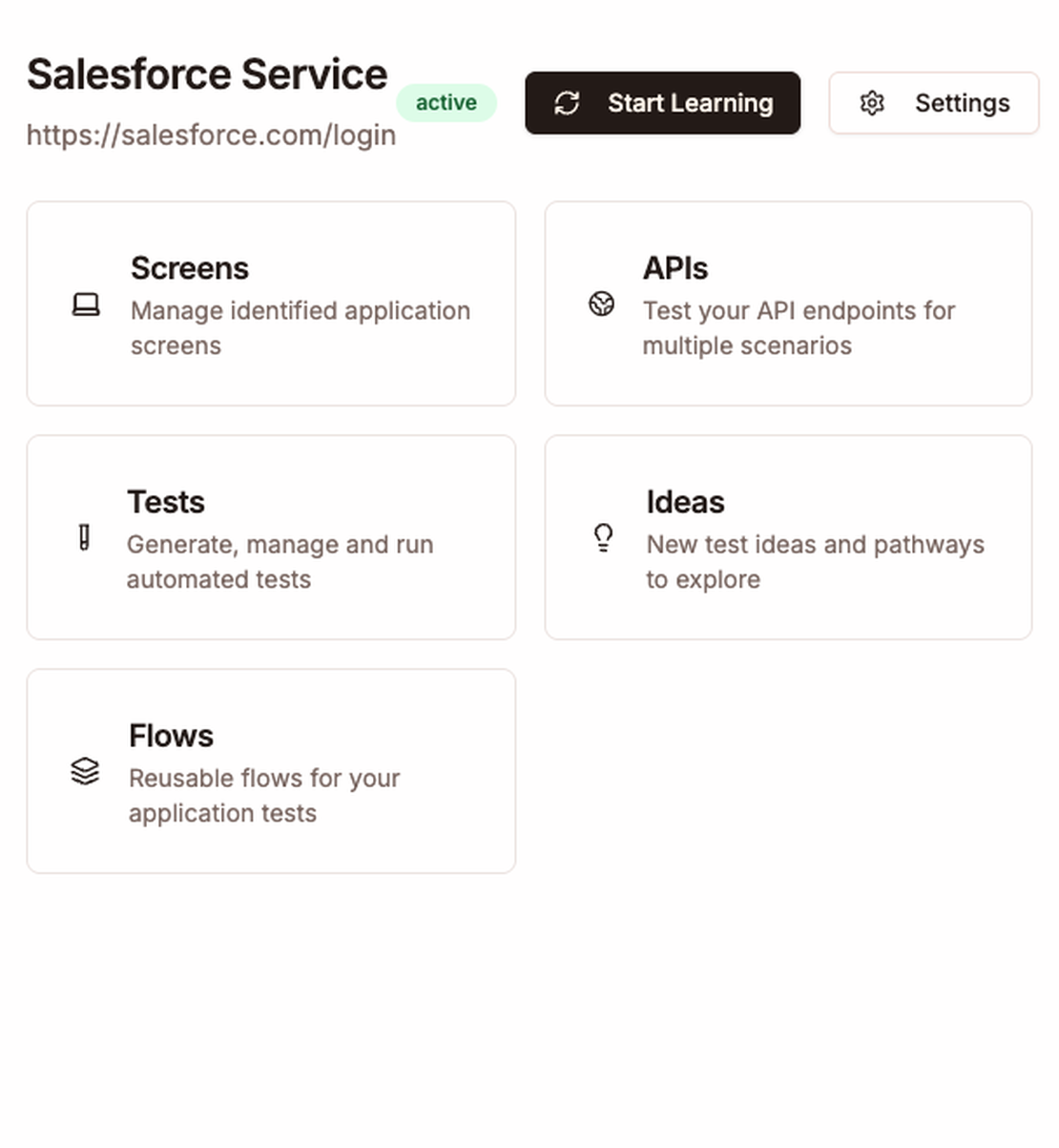Open the Ideas card
This screenshot has height=1148, width=1059.
pyautogui.click(x=787, y=538)
